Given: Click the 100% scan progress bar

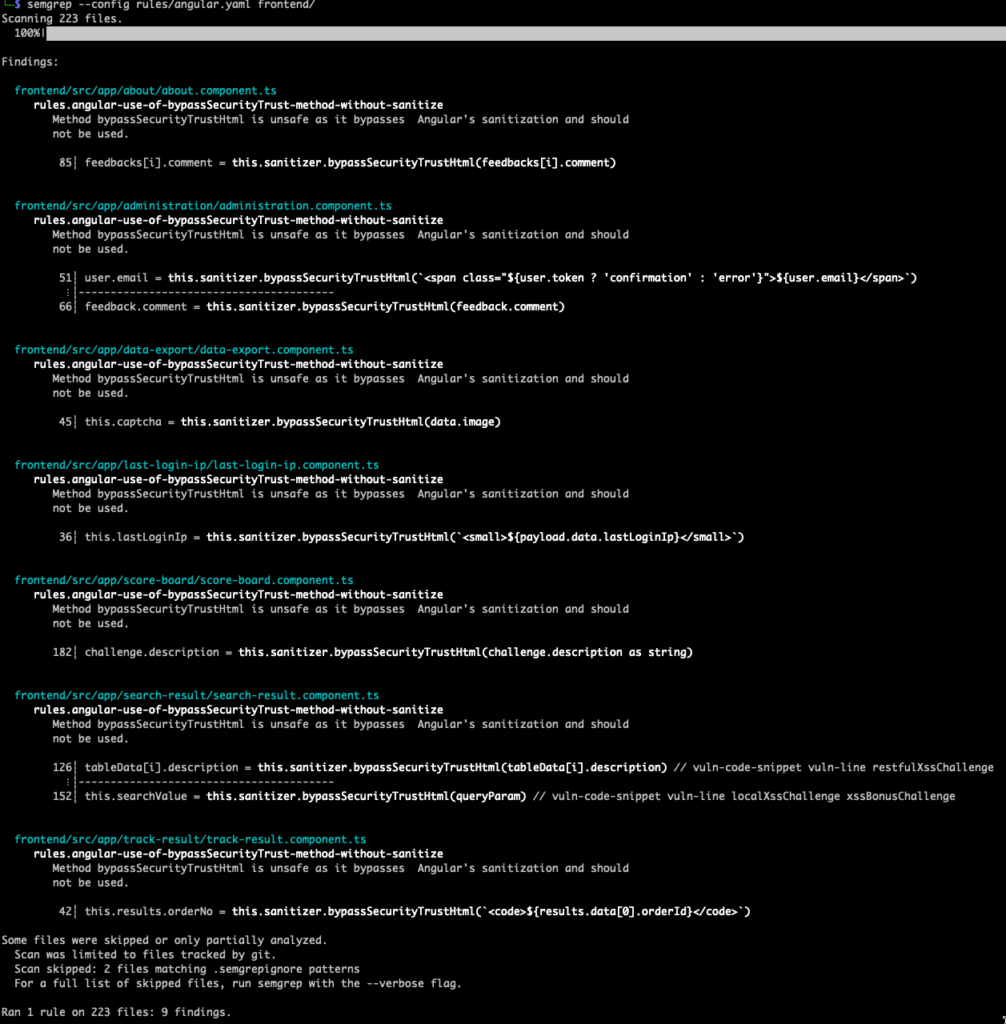Looking at the screenshot, I should click(x=525, y=33).
